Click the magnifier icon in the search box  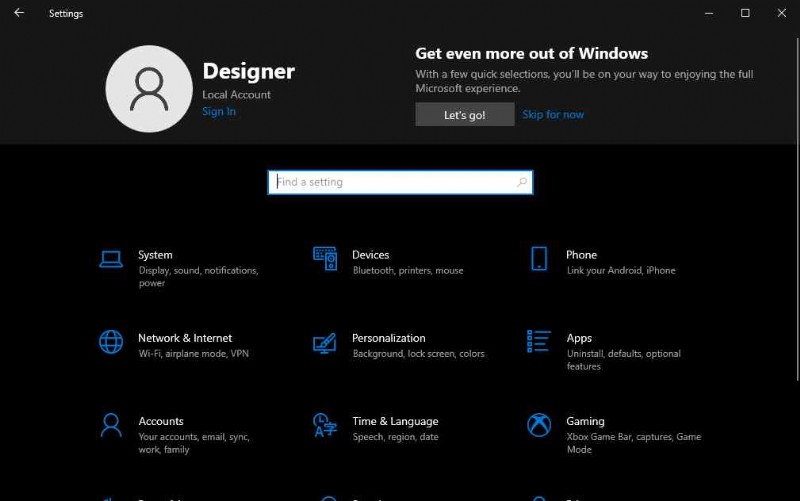tap(521, 182)
